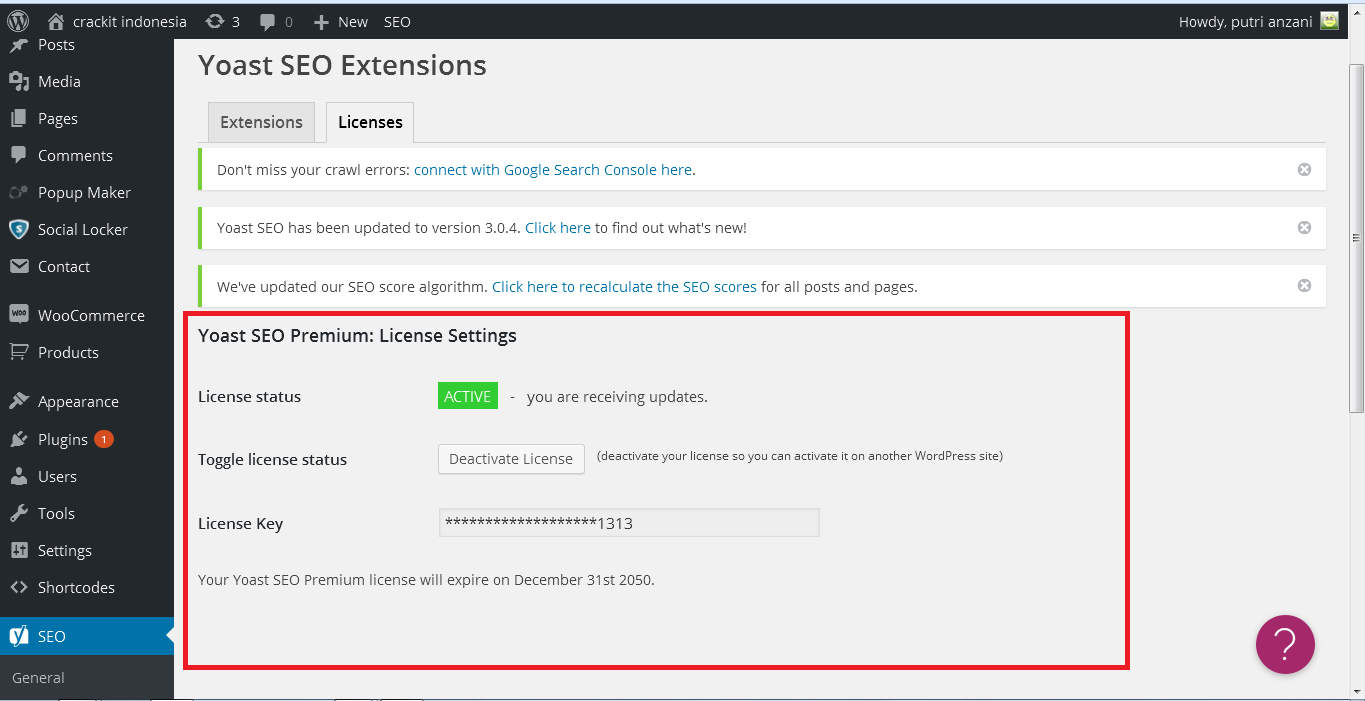Dismiss the version 3.0.4 update notice
The height and width of the screenshot is (701, 1365).
(1304, 227)
